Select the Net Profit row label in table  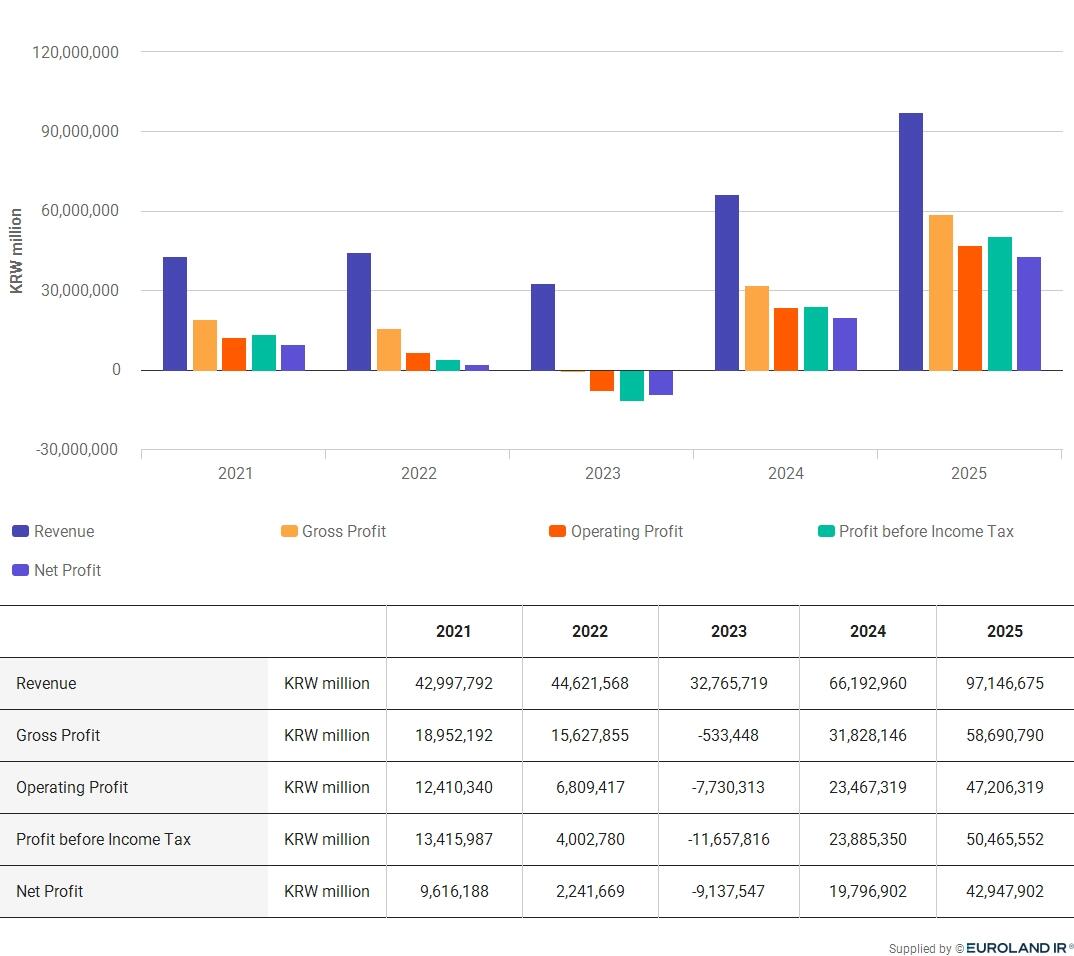tap(49, 892)
